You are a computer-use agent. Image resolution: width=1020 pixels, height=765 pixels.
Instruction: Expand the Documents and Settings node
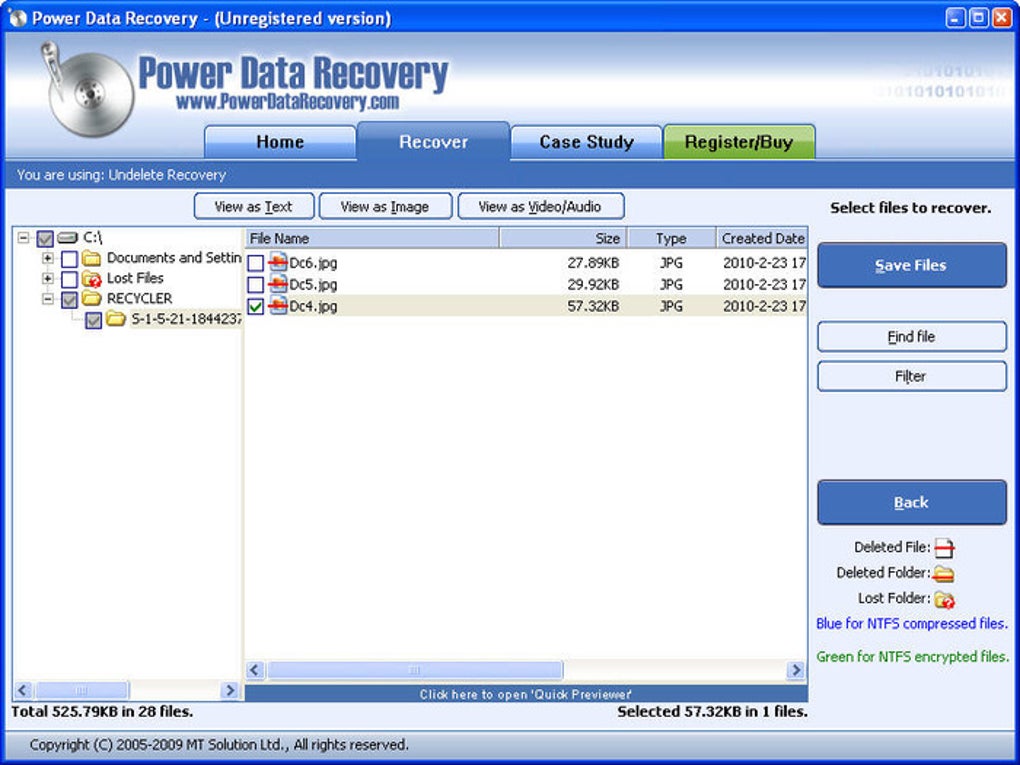pos(47,258)
